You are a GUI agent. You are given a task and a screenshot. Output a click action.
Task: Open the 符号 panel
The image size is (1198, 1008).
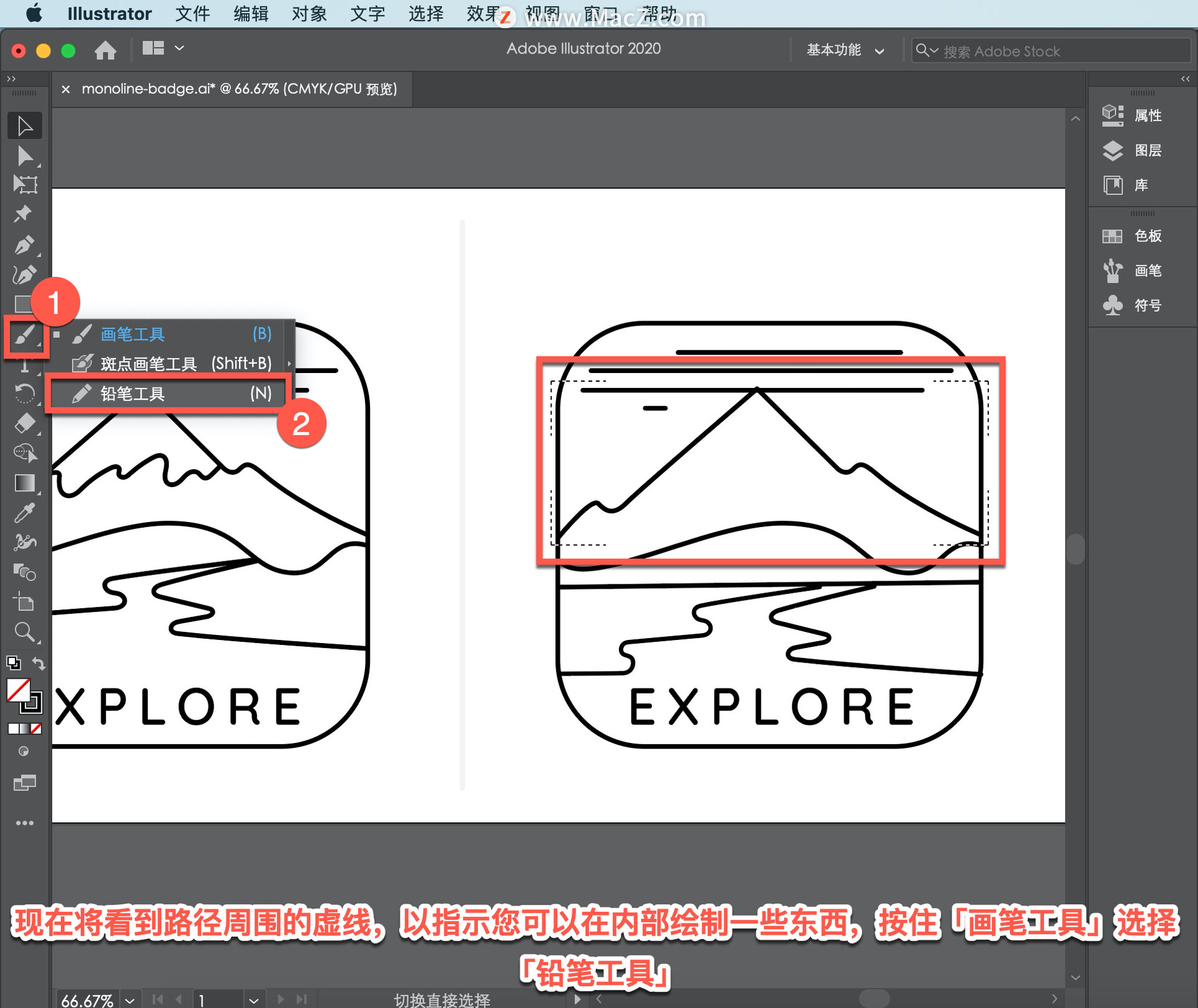point(1132,306)
